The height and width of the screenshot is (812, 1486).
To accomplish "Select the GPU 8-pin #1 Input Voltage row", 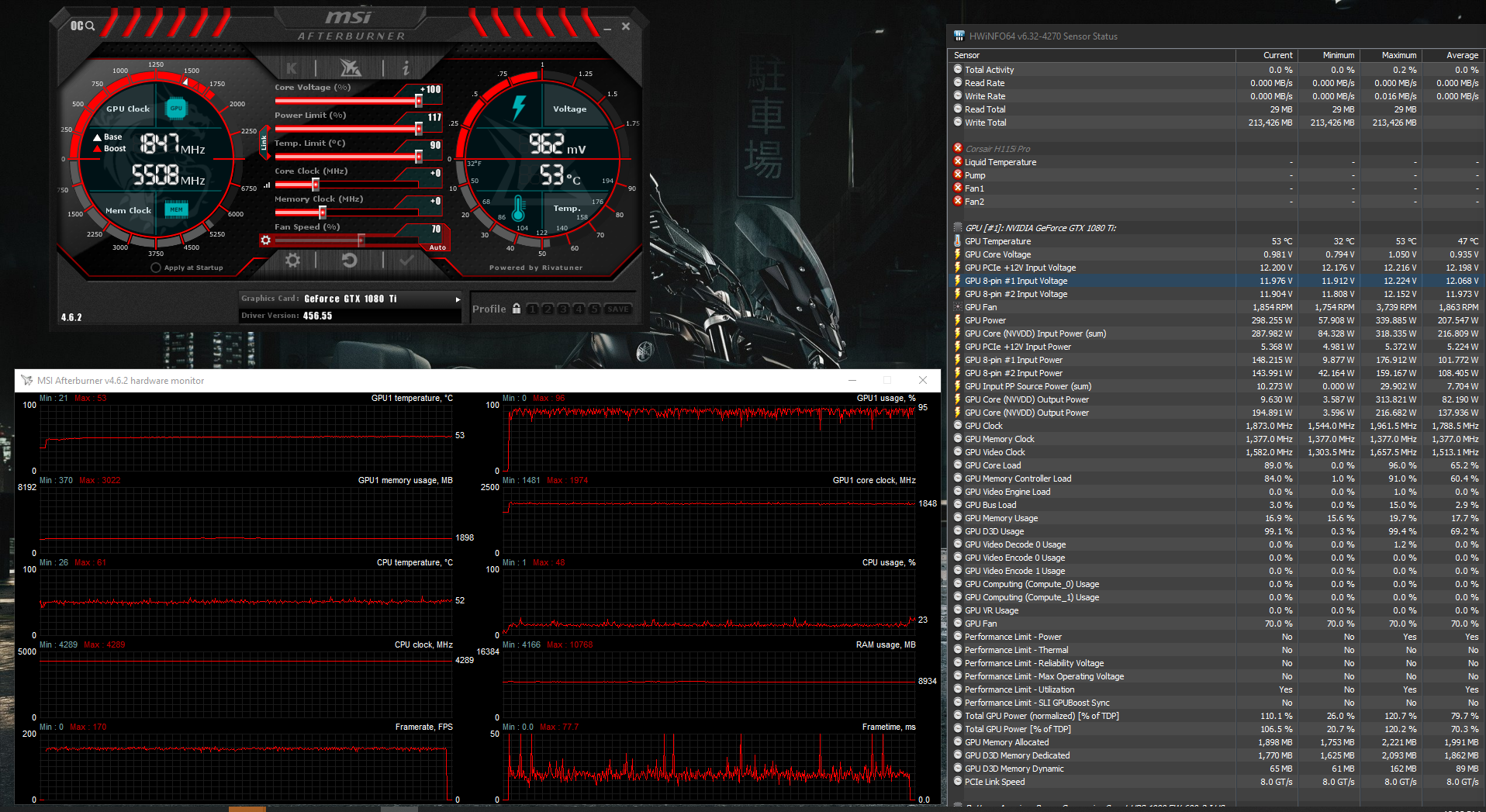I will click(1015, 281).
